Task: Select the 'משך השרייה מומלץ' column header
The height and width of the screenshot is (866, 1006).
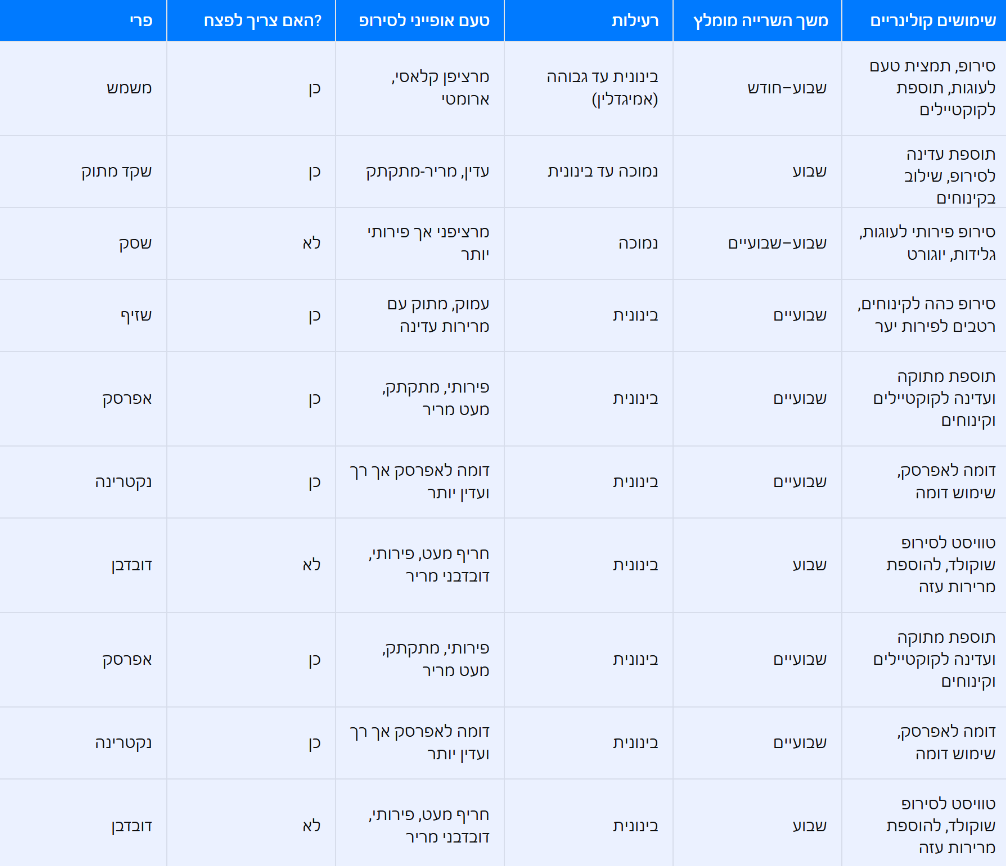Action: [x=757, y=21]
